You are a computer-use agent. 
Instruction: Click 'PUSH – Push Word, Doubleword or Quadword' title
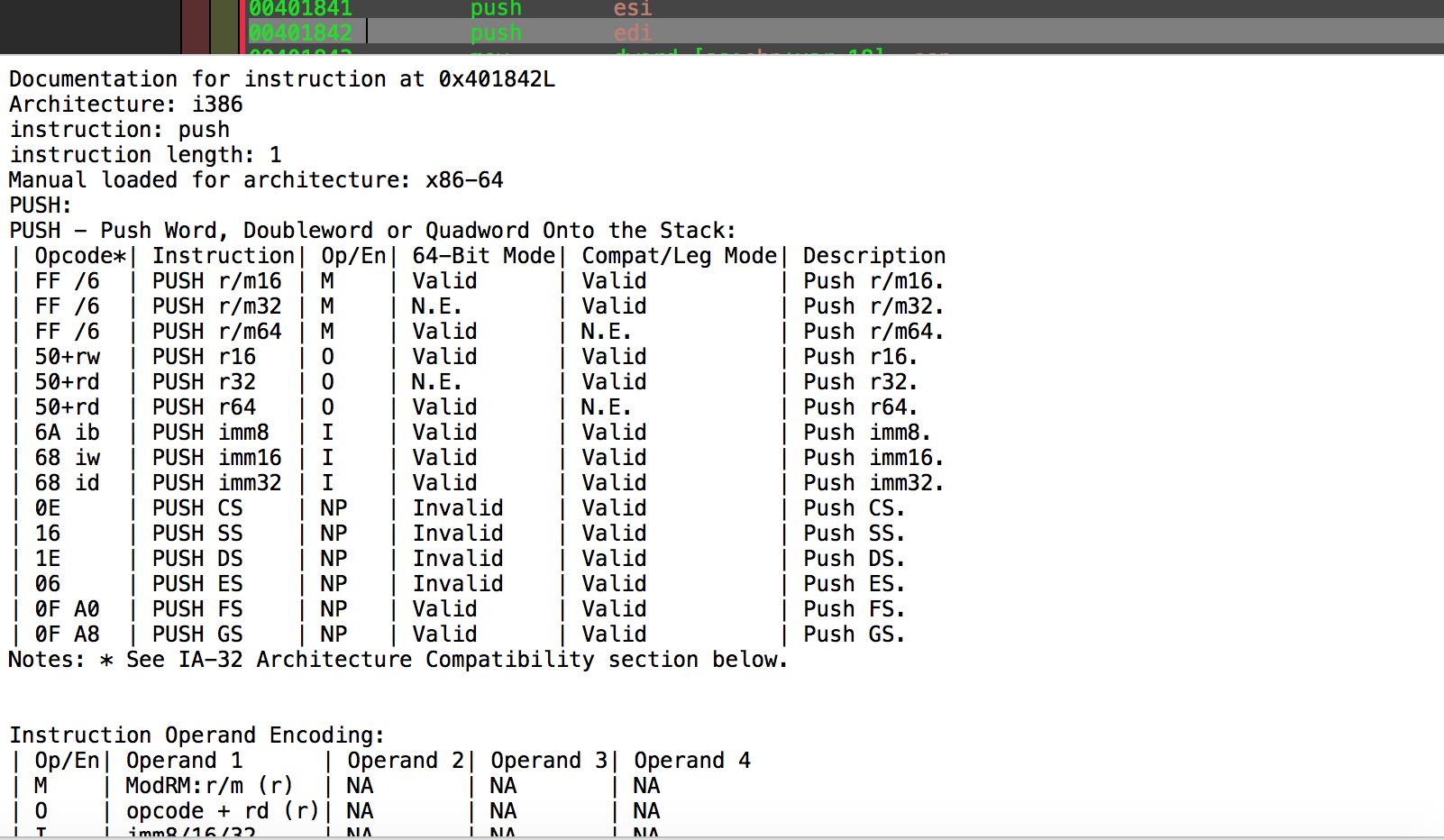pos(372,231)
